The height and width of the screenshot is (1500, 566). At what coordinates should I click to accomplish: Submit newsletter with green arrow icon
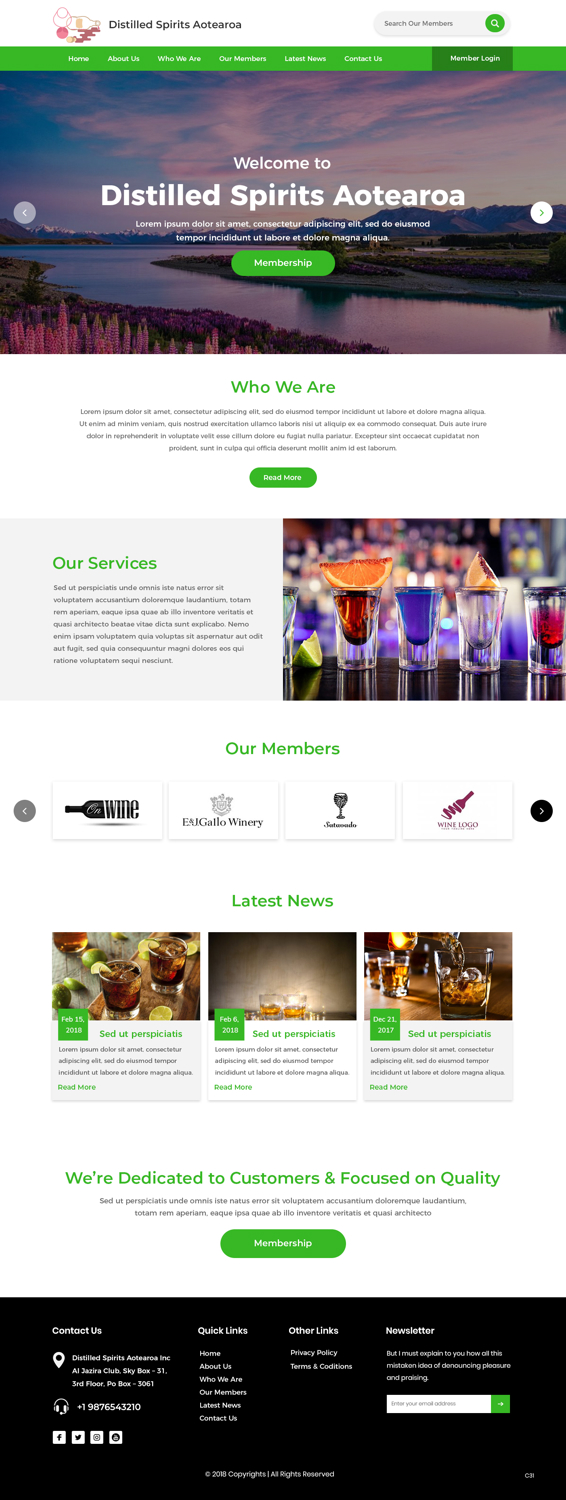501,1404
